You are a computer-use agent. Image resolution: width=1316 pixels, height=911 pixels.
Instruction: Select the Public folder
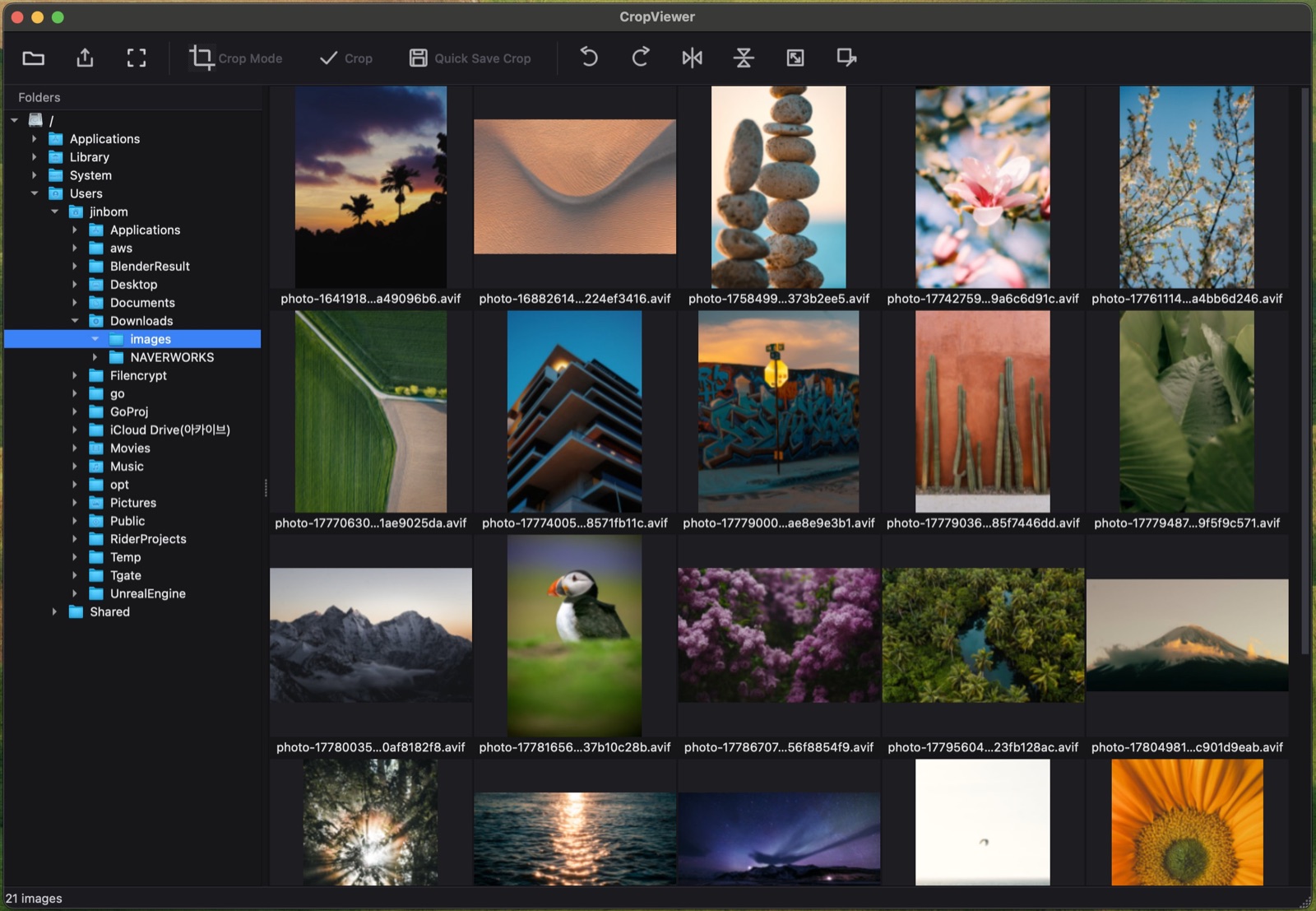(127, 520)
